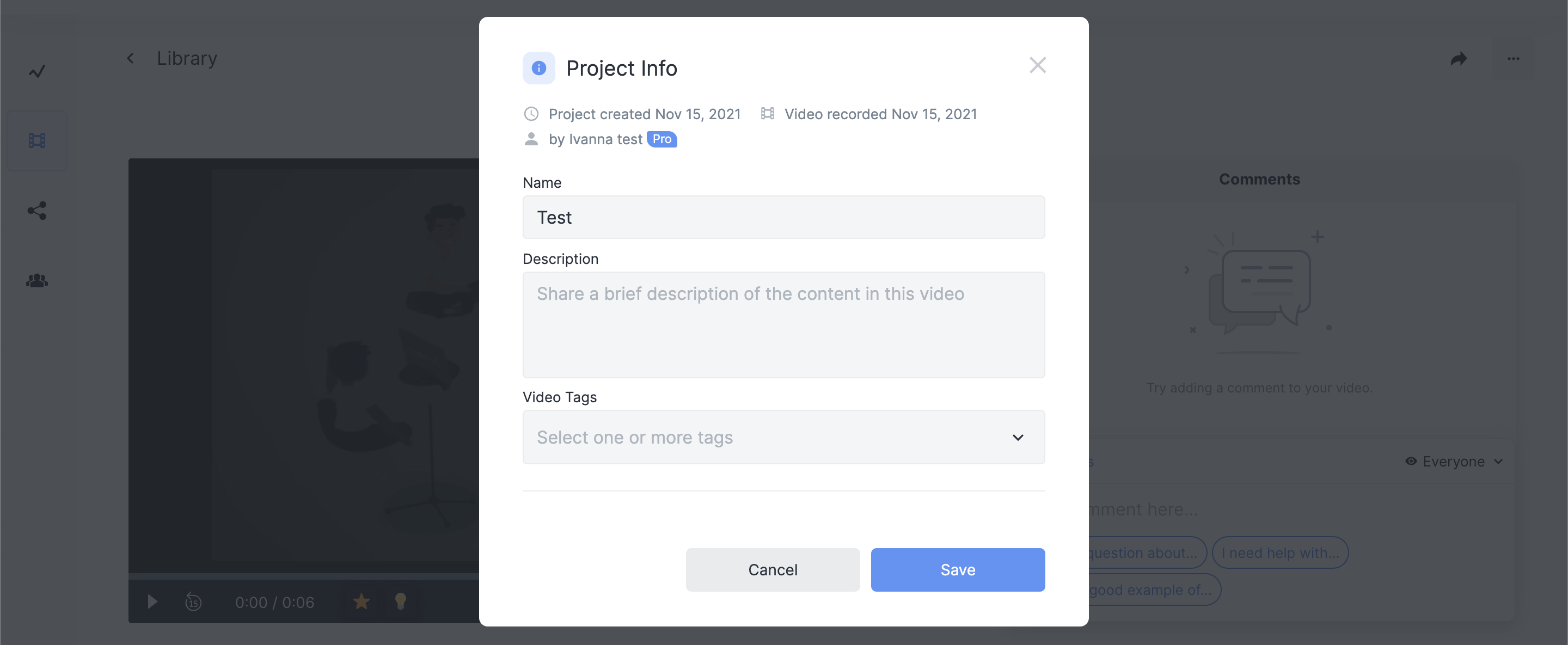This screenshot has height=645, width=1568.
Task: Open the team members group icon
Action: (x=36, y=280)
